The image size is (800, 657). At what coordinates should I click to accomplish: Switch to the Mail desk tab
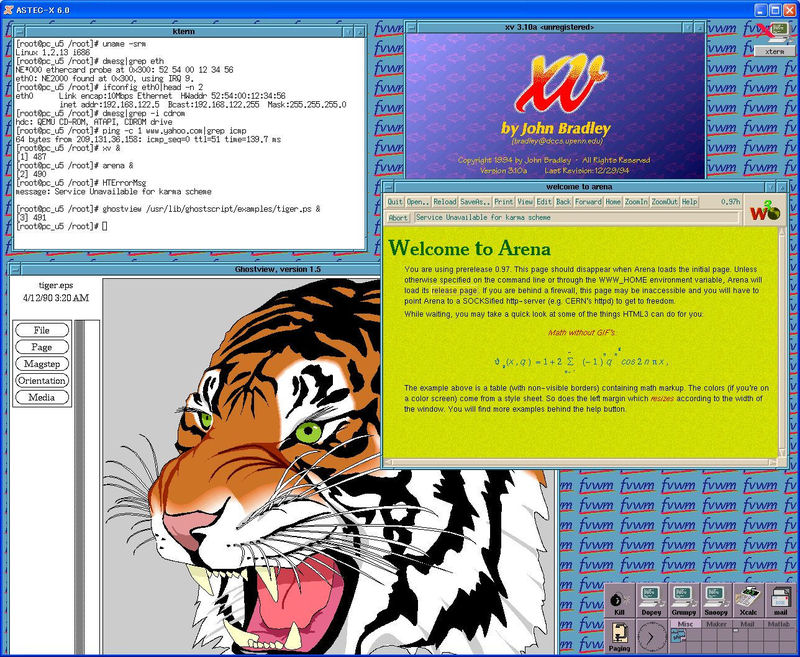point(747,624)
